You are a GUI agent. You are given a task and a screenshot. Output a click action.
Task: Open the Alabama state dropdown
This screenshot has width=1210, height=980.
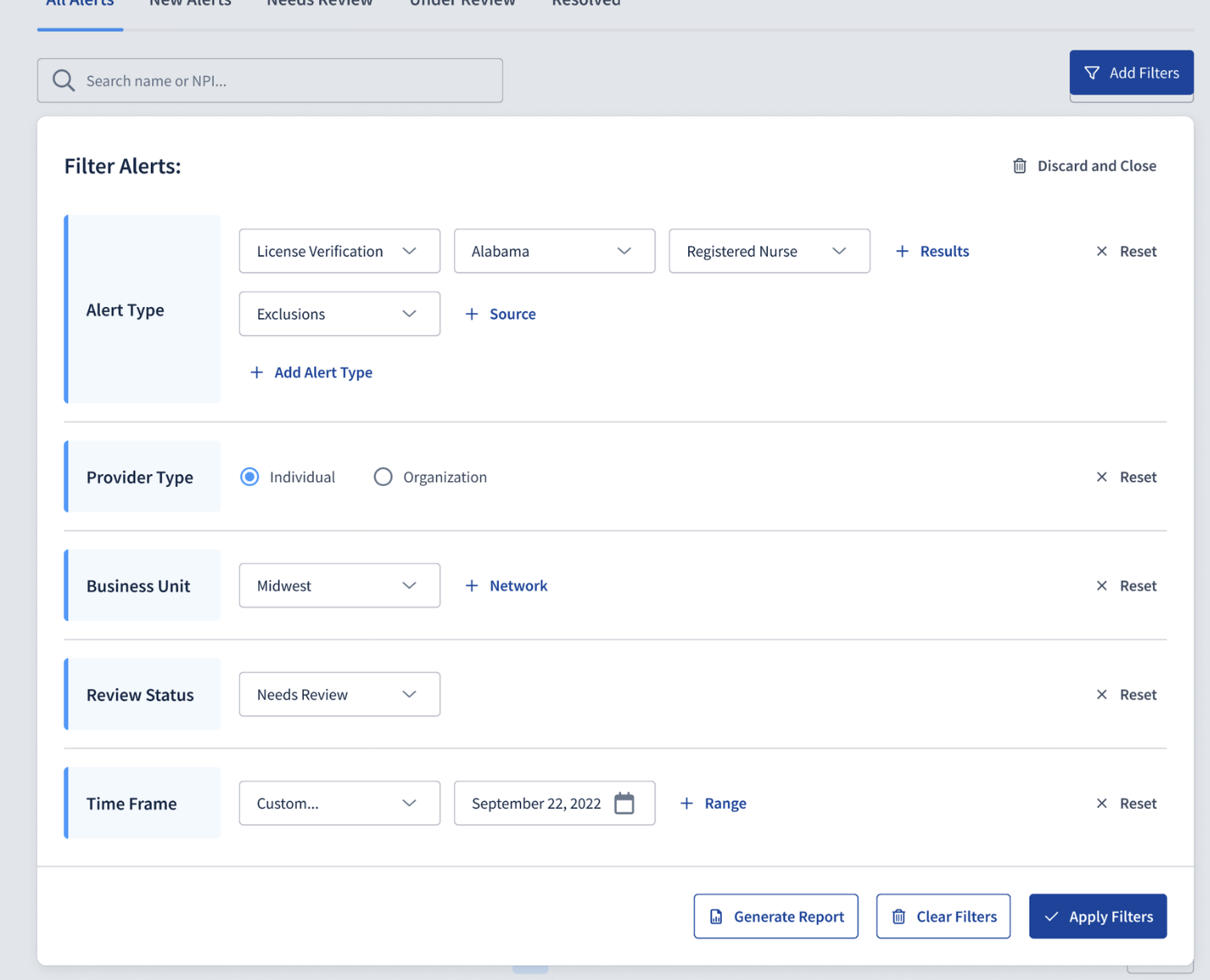[x=555, y=251]
